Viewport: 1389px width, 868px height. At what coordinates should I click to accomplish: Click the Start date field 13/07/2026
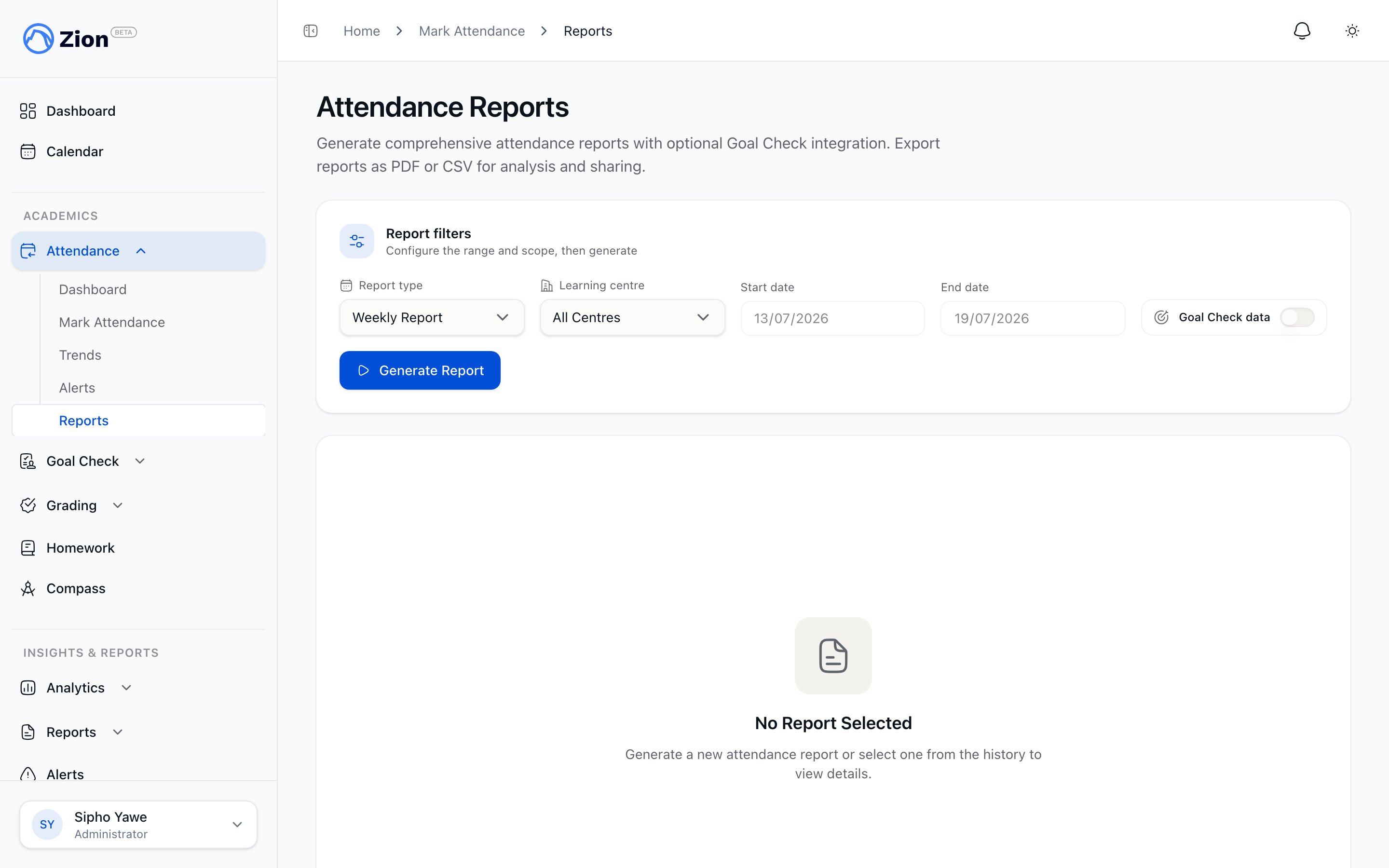(x=832, y=318)
